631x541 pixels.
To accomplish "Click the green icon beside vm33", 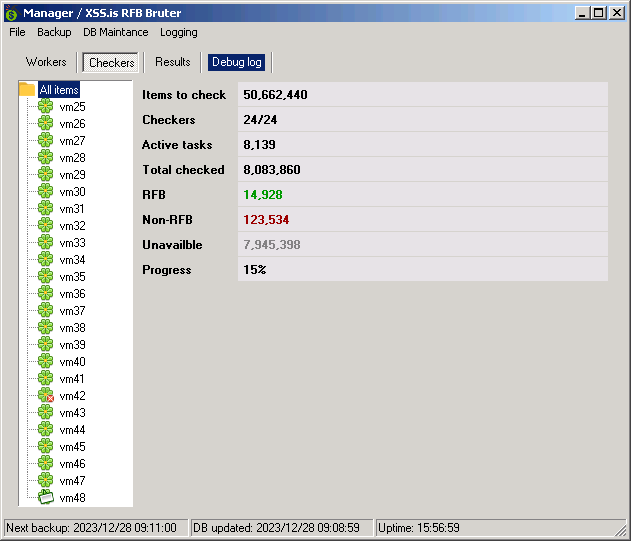I will (45, 242).
